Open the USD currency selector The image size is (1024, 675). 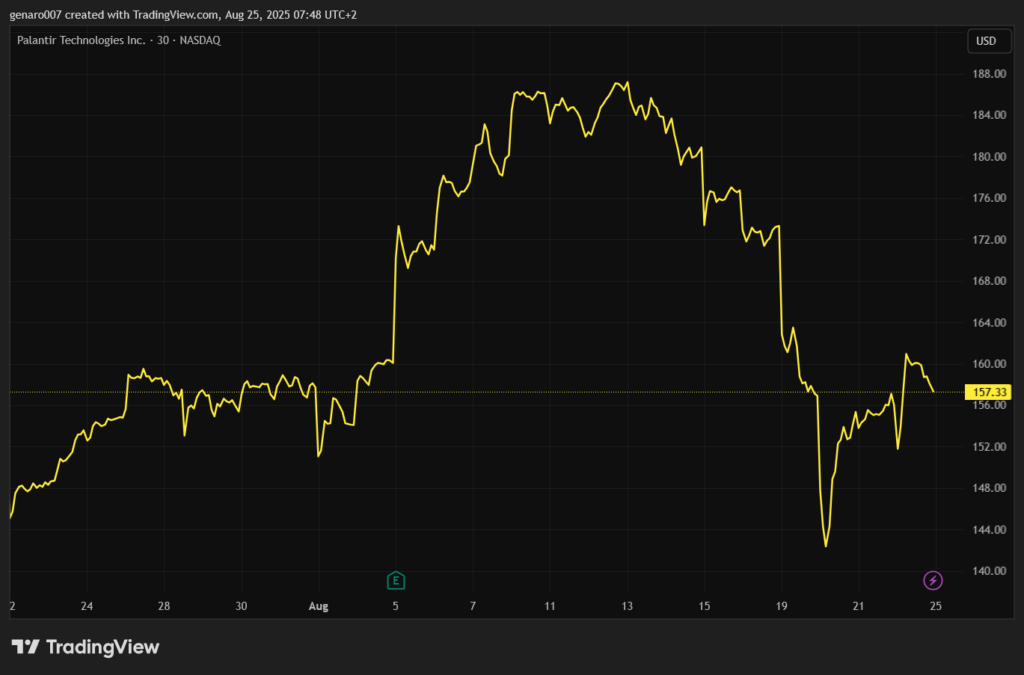coord(985,41)
